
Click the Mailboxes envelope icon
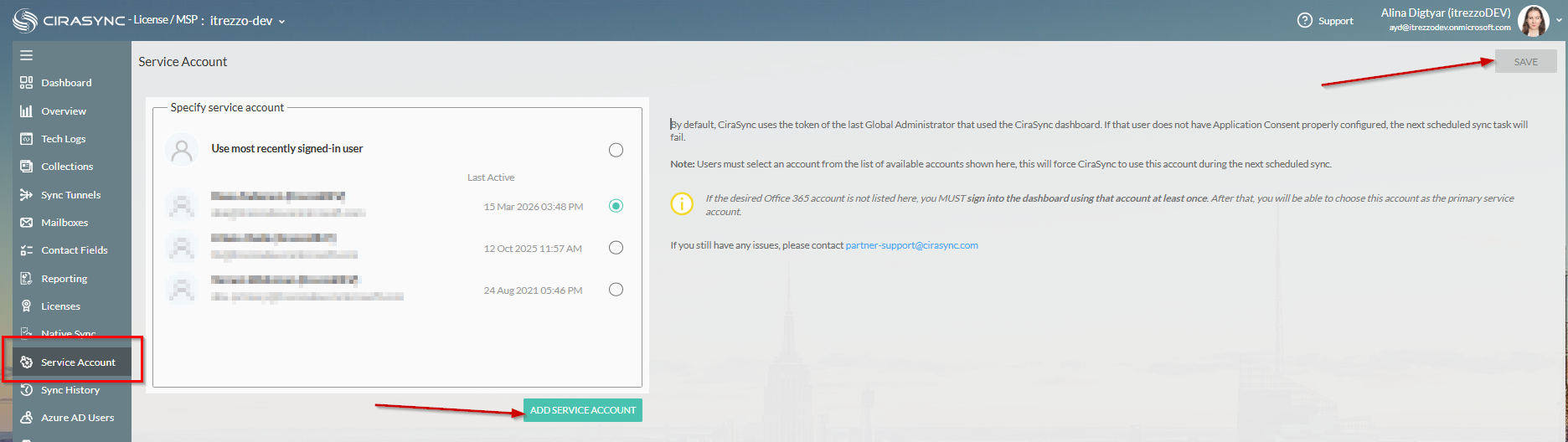click(x=26, y=223)
